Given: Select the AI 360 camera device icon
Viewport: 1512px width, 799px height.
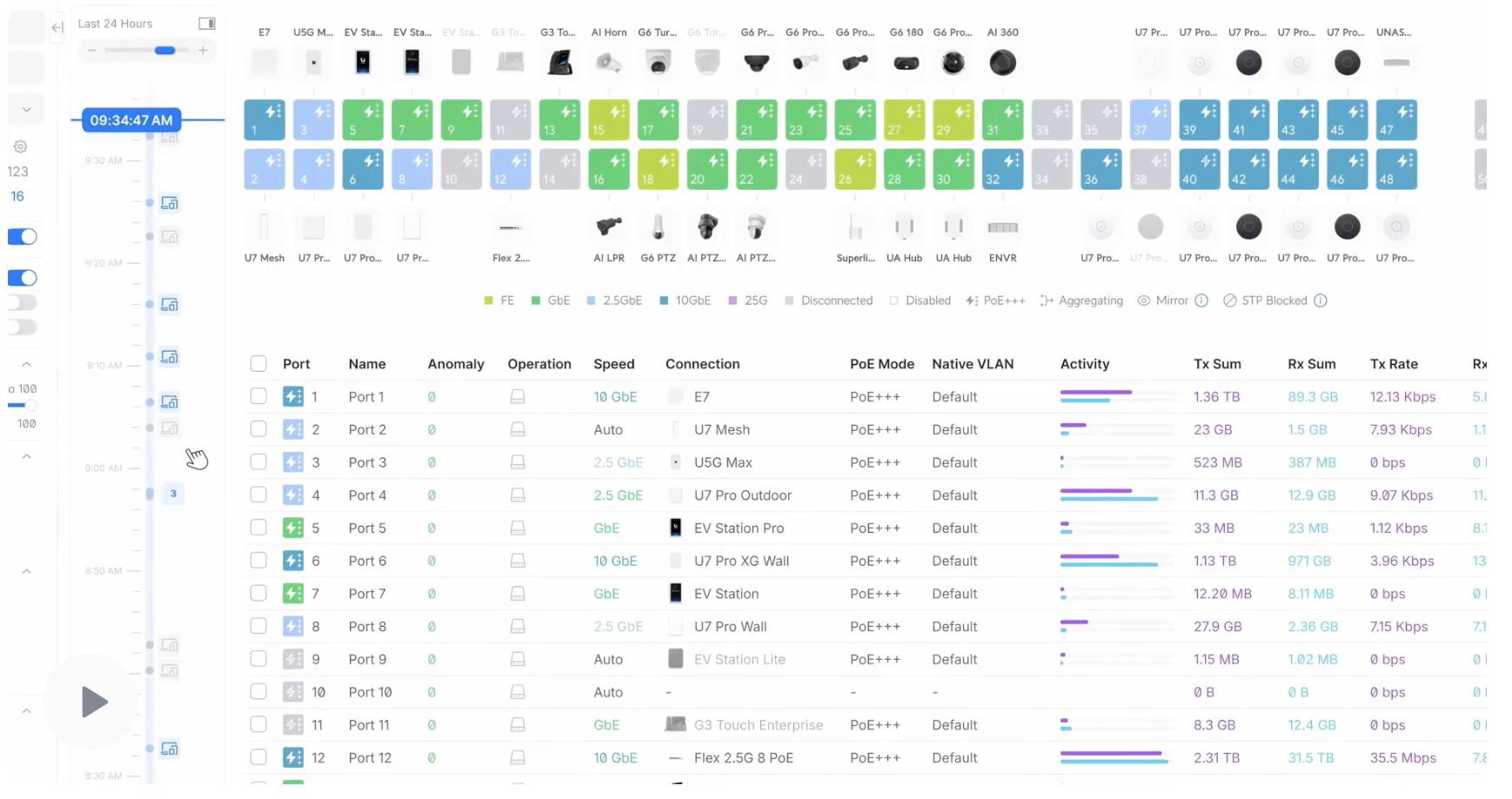Looking at the screenshot, I should (x=1002, y=63).
